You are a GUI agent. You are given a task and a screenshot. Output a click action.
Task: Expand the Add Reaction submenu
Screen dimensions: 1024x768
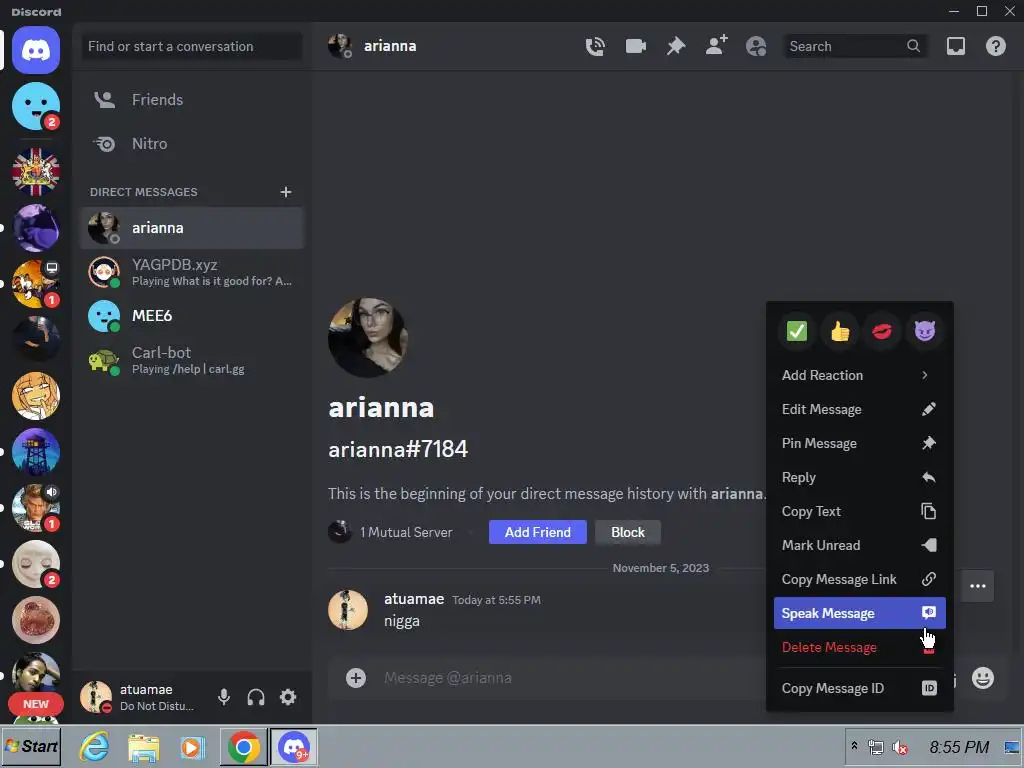pos(859,376)
